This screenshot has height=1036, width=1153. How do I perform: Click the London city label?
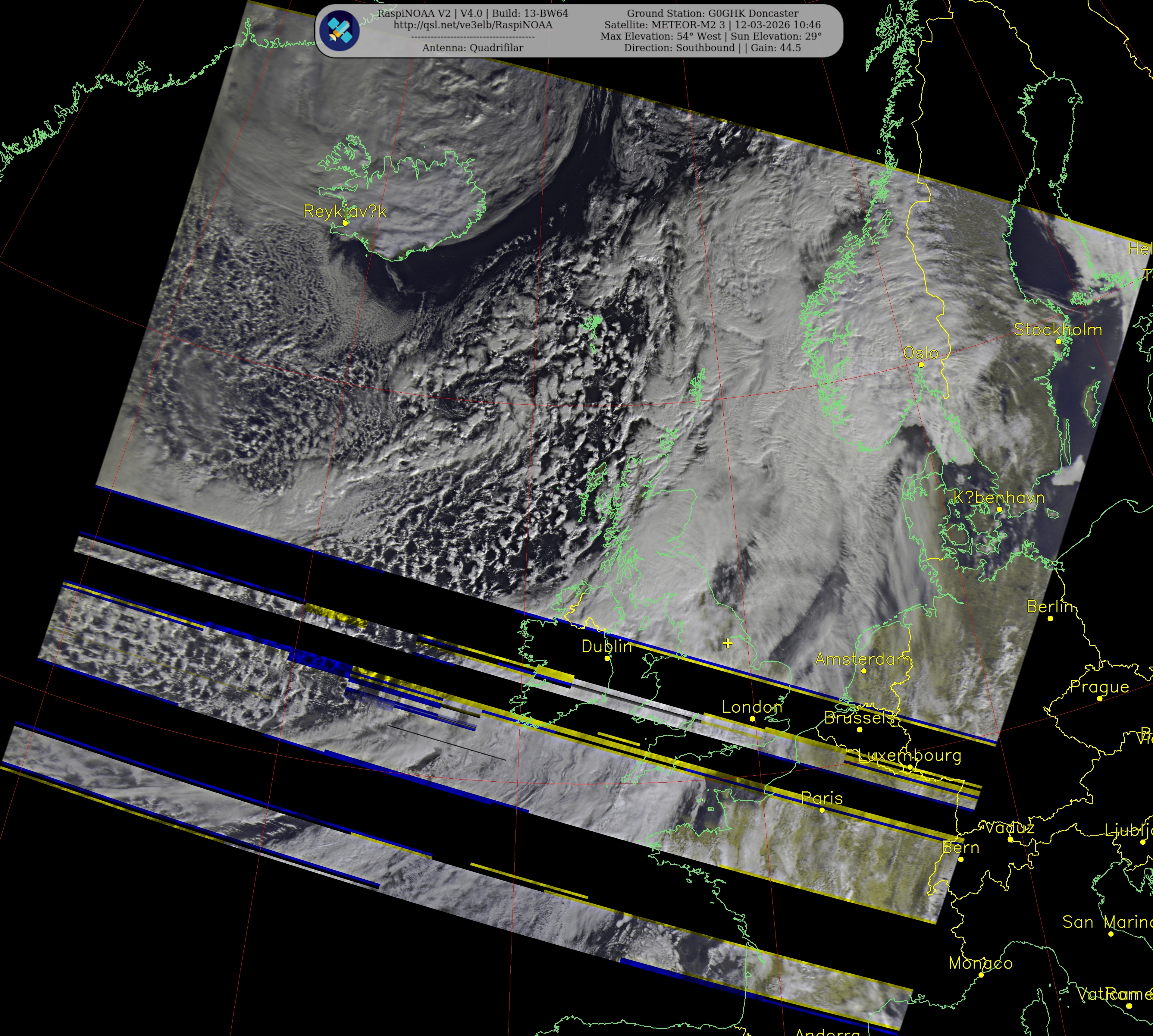tap(752, 707)
